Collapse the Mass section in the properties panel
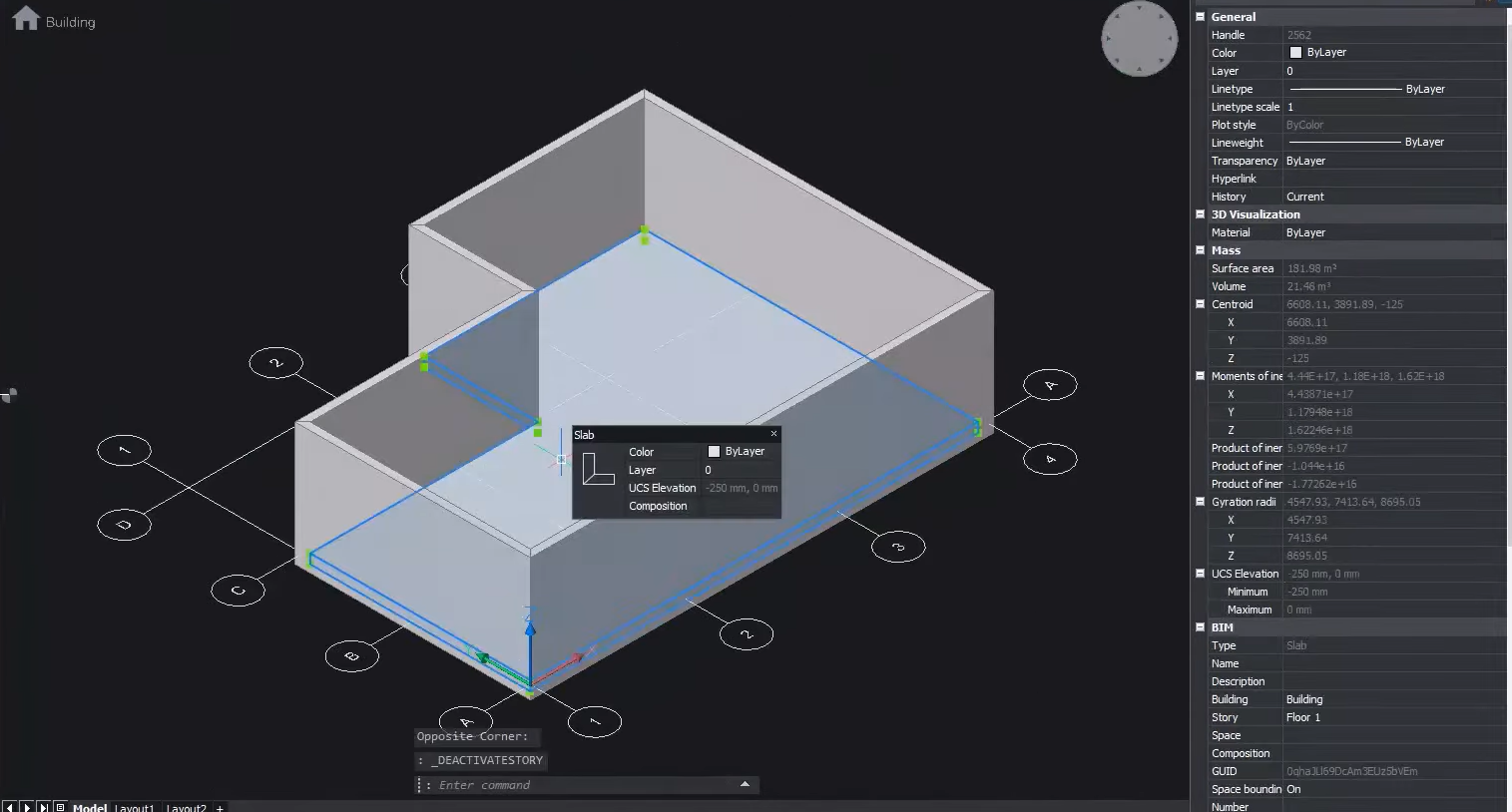Viewport: 1512px width, 812px height. (1199, 250)
